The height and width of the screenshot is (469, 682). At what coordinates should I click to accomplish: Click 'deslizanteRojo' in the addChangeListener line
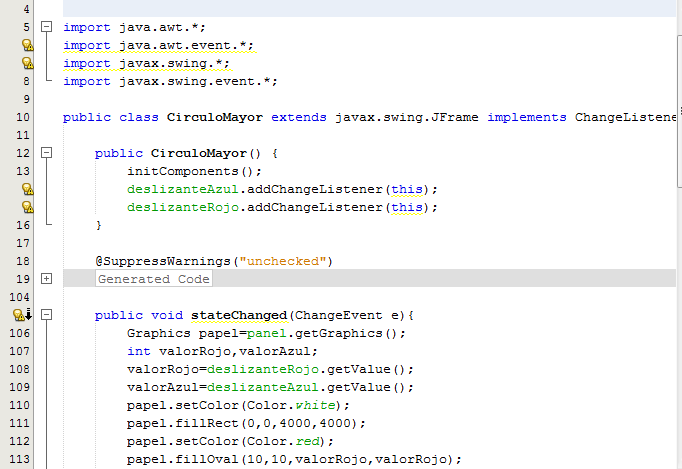pos(183,207)
